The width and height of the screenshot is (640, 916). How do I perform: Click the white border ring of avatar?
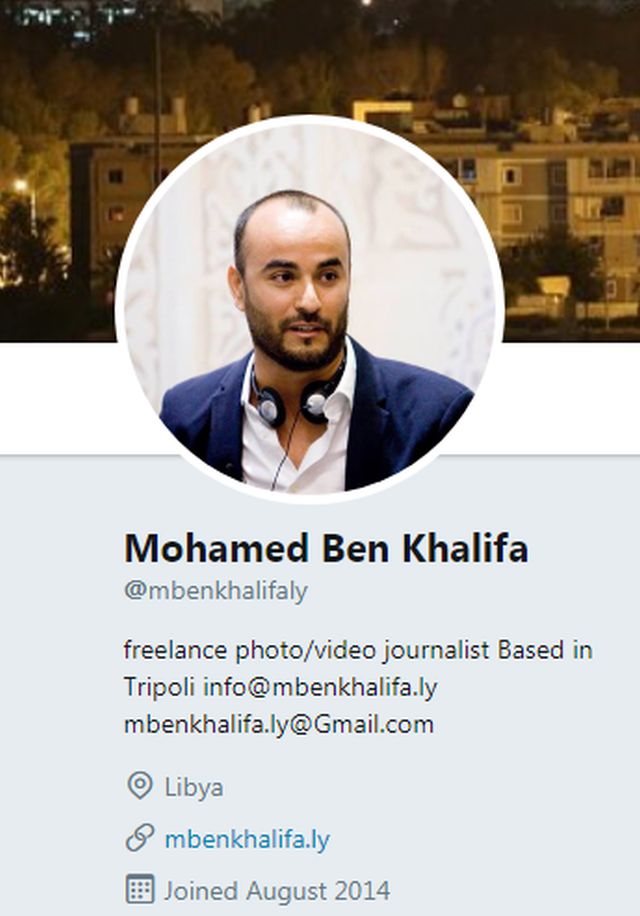click(309, 120)
